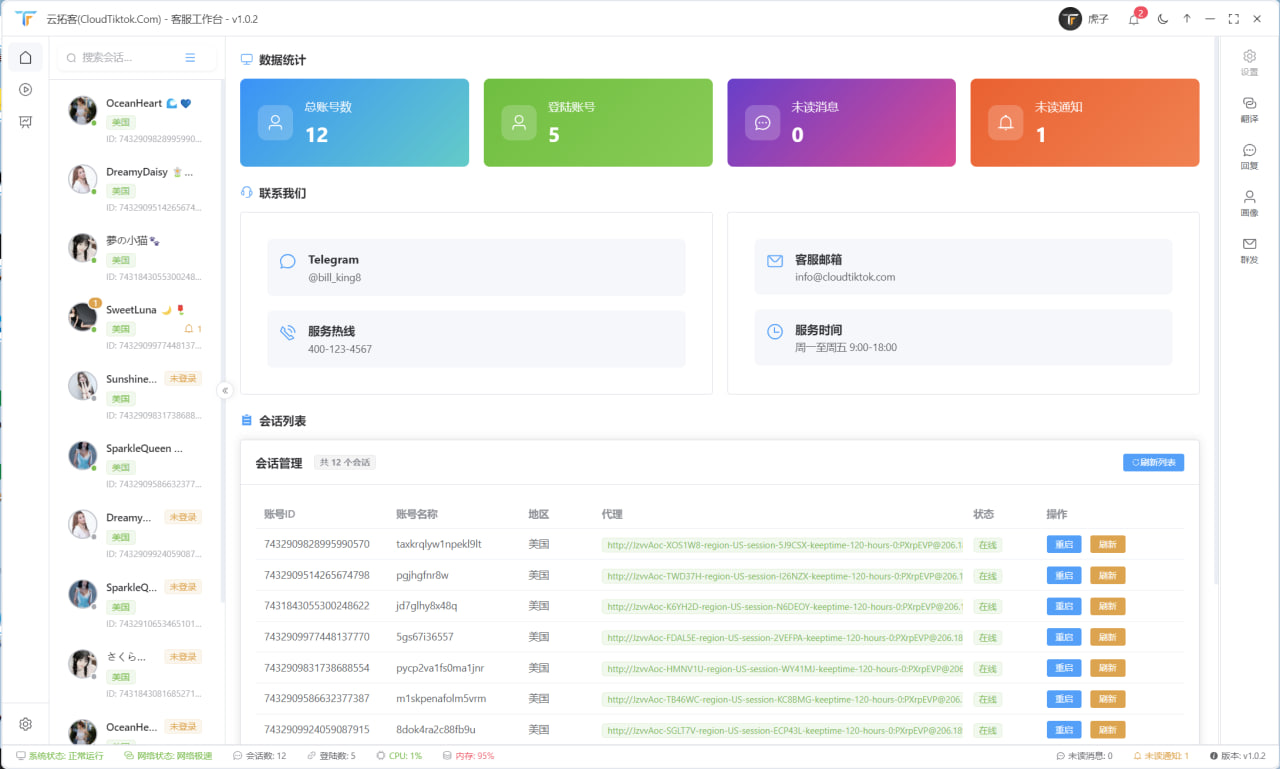Toggle dark mode with the moon icon

[1161, 18]
